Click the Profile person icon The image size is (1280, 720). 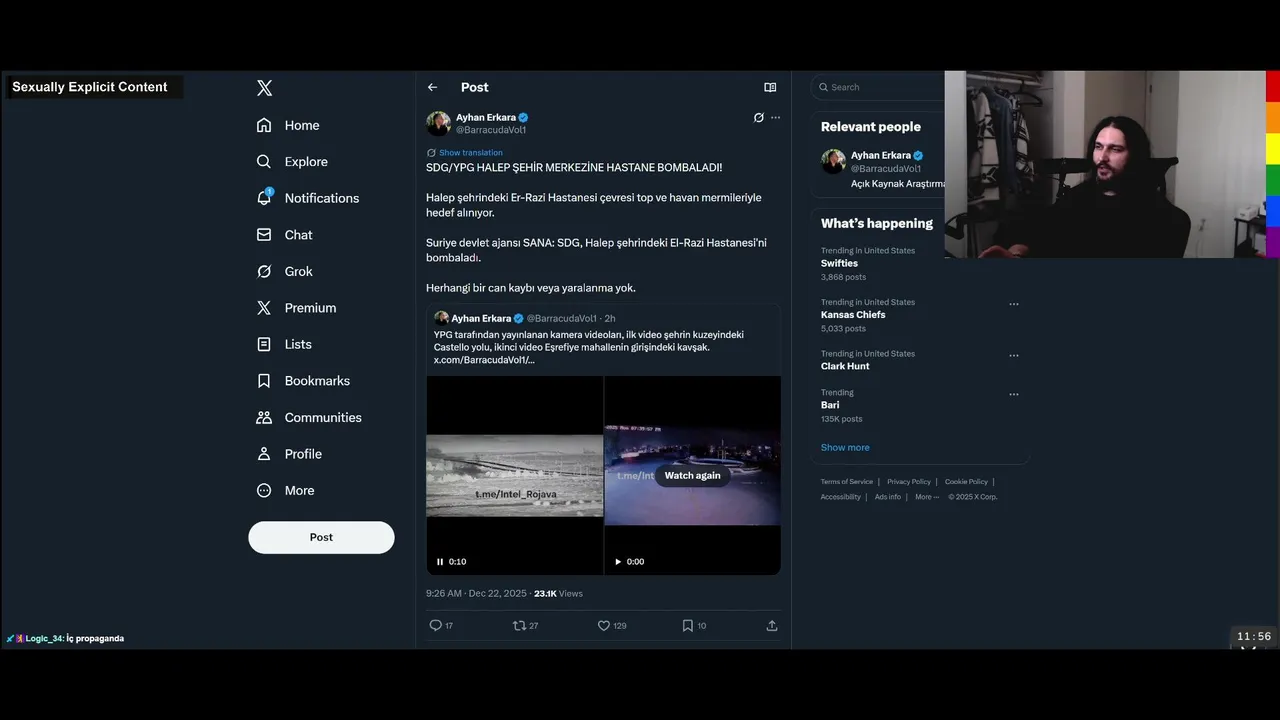point(264,454)
